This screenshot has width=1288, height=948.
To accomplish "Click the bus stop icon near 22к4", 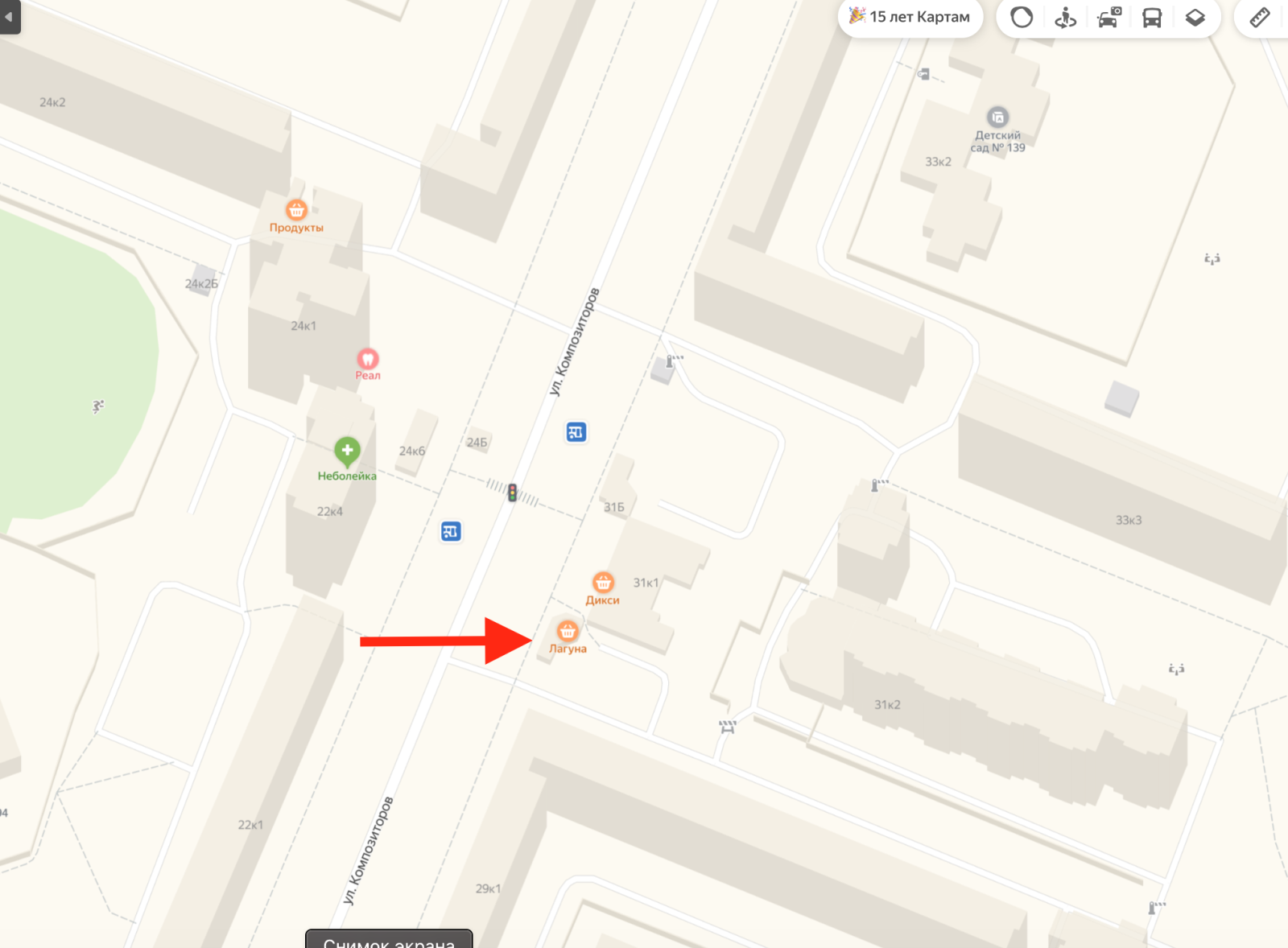I will [451, 531].
